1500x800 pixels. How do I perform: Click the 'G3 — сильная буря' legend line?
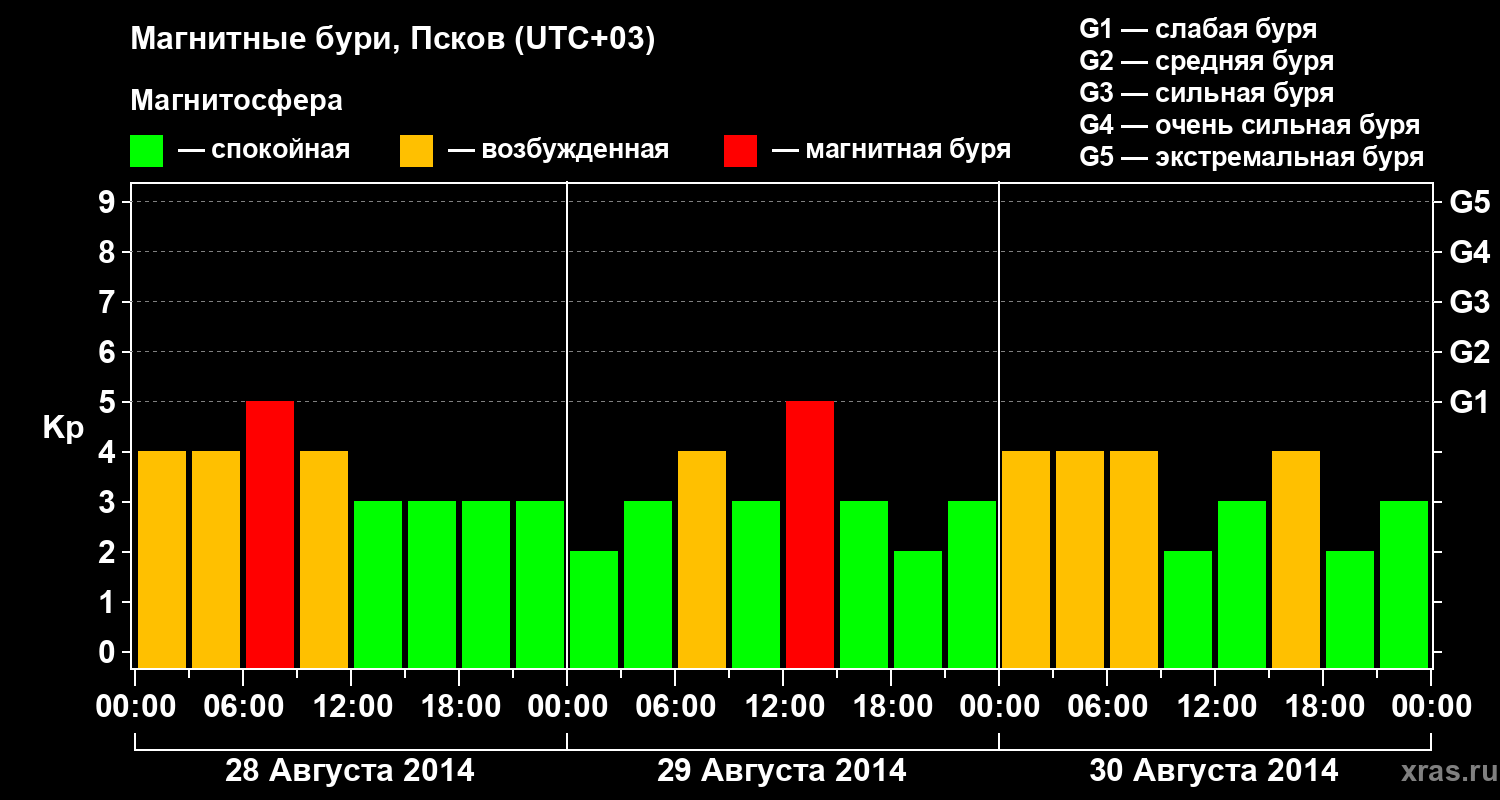(x=1207, y=93)
